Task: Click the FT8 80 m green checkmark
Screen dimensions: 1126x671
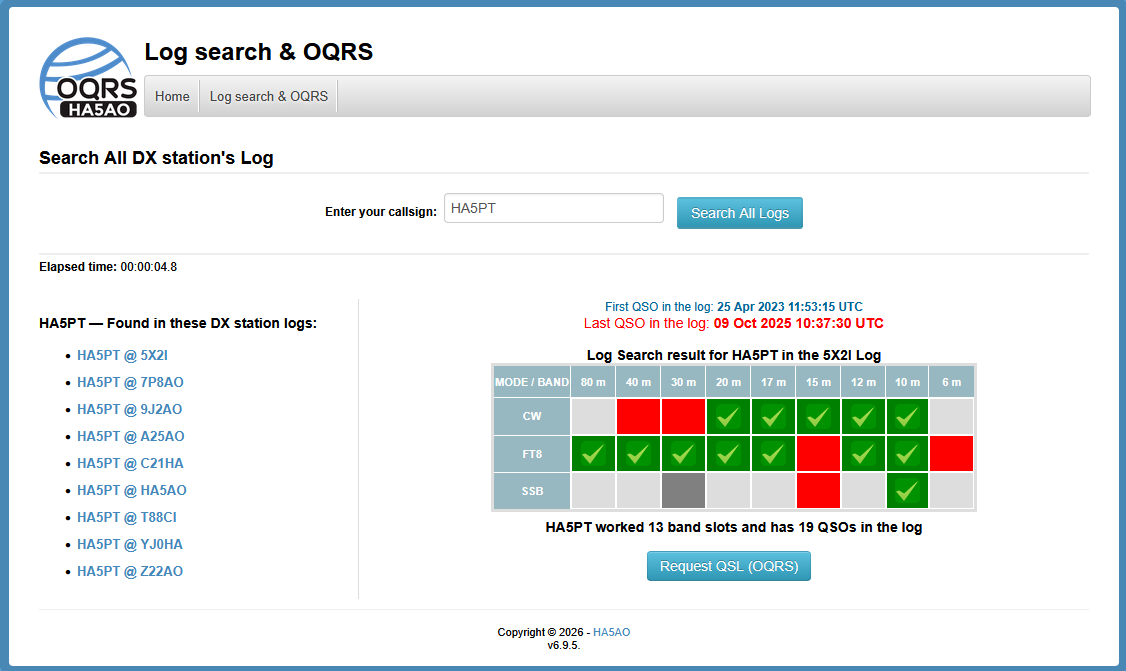Action: [592, 453]
